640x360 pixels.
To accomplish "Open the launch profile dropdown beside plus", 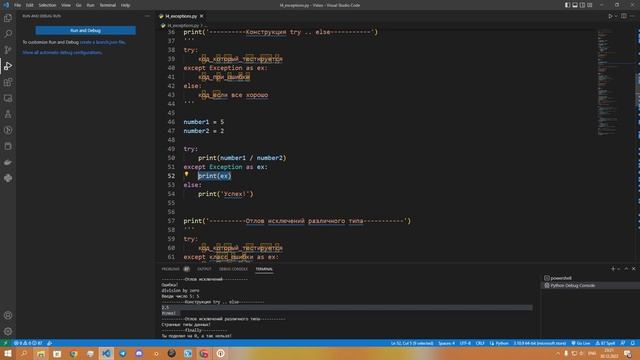I will pyautogui.click(x=618, y=269).
